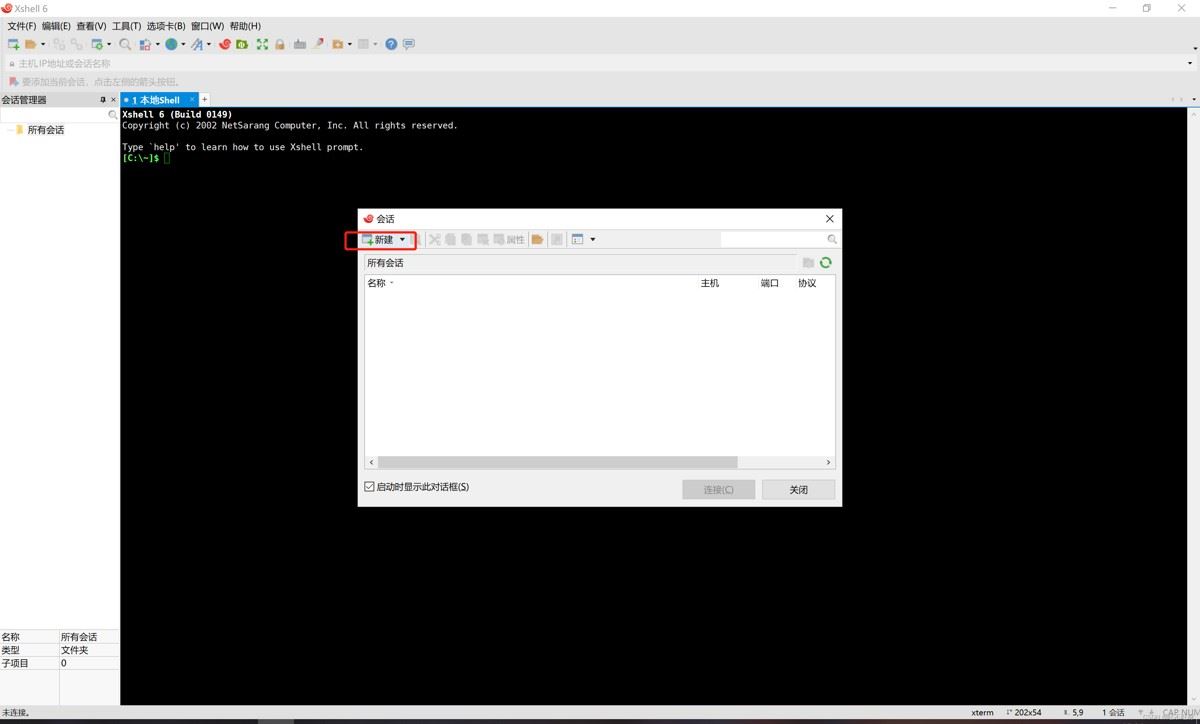Launch Xagent with the green icon
This screenshot has height=724, width=1200.
click(242, 44)
